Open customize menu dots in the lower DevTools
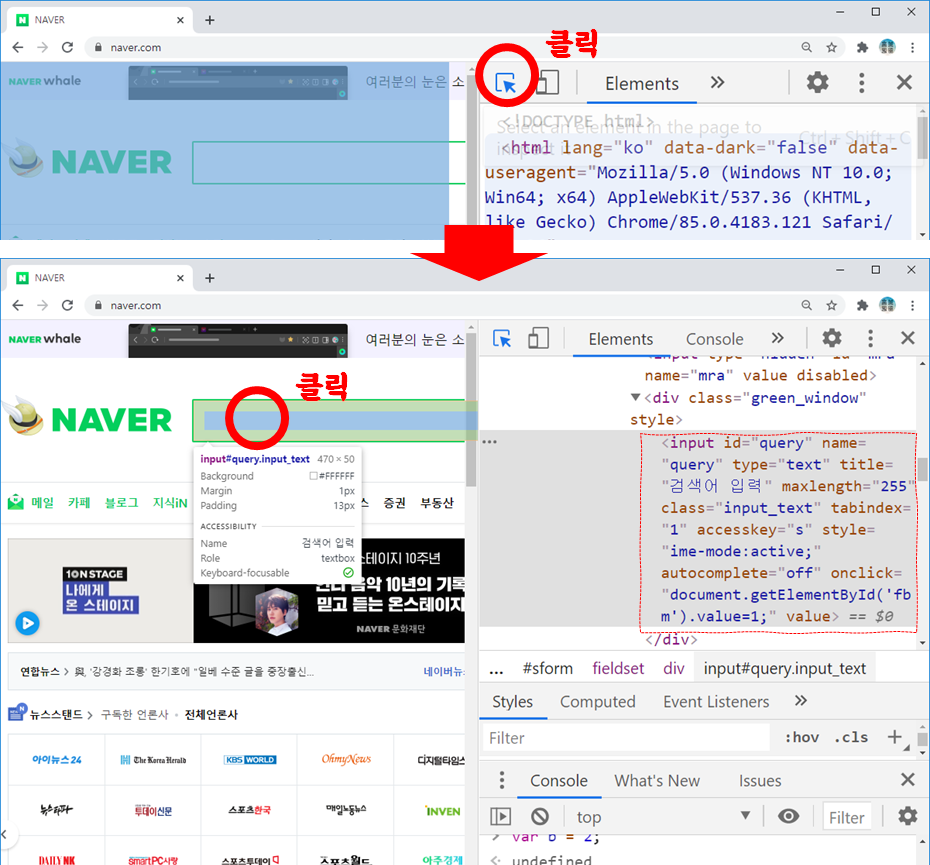The image size is (930, 865). 870,338
